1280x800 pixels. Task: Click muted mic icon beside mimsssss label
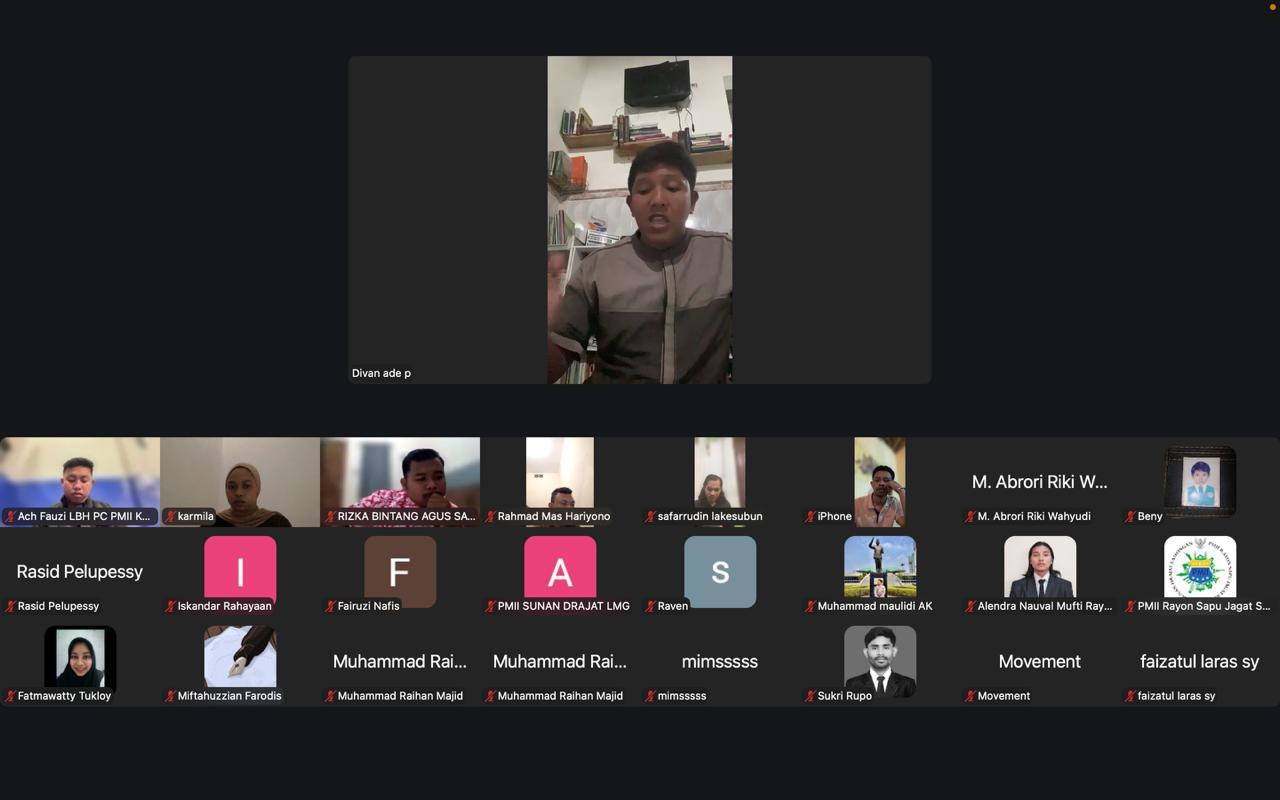pos(651,696)
